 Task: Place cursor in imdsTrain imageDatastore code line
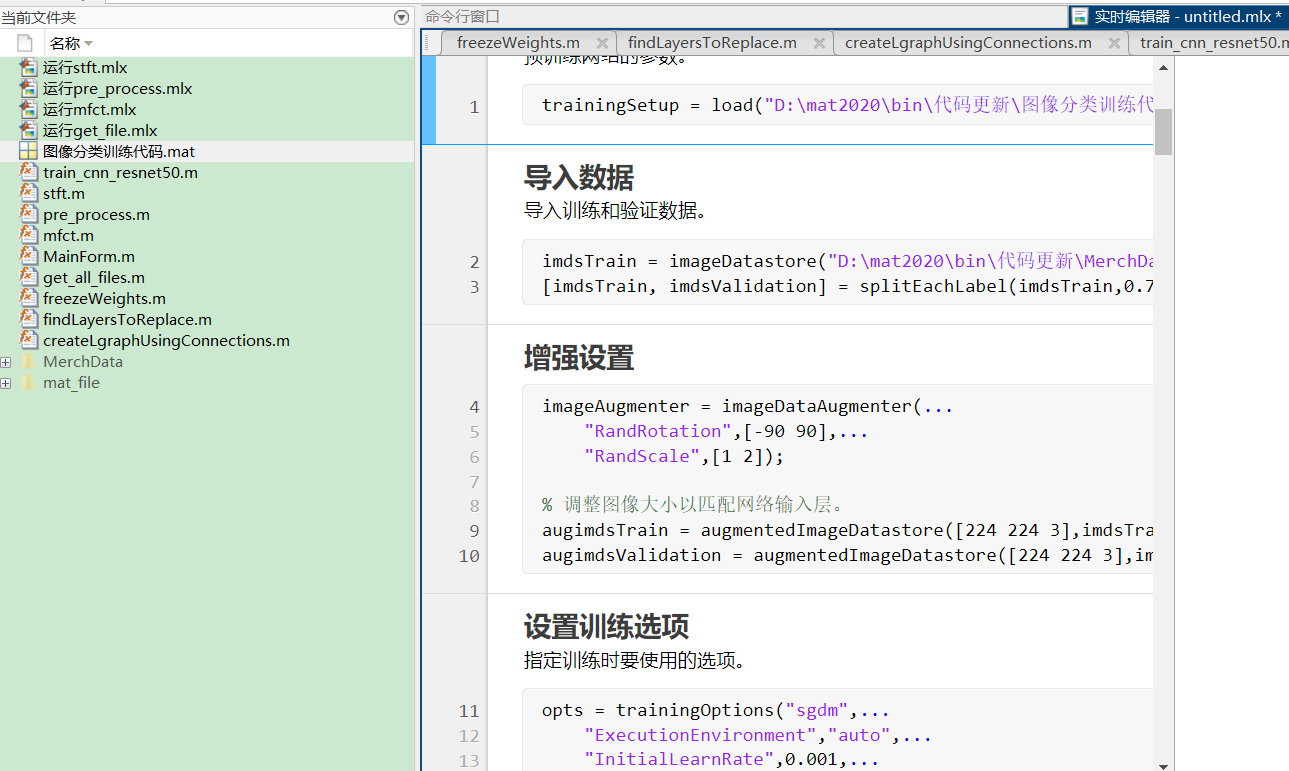pyautogui.click(x=847, y=261)
